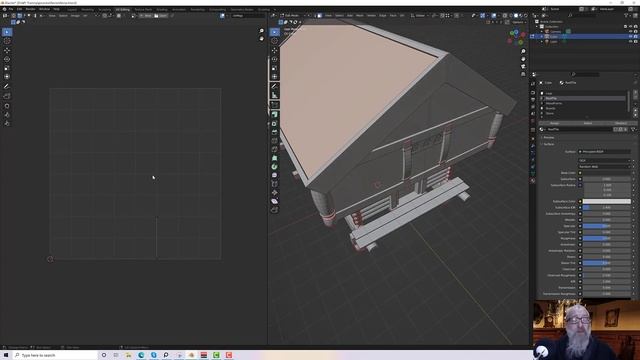Viewport: 640px width, 360px height.
Task: Click the Open image button in the UV editor
Action: 161,16
